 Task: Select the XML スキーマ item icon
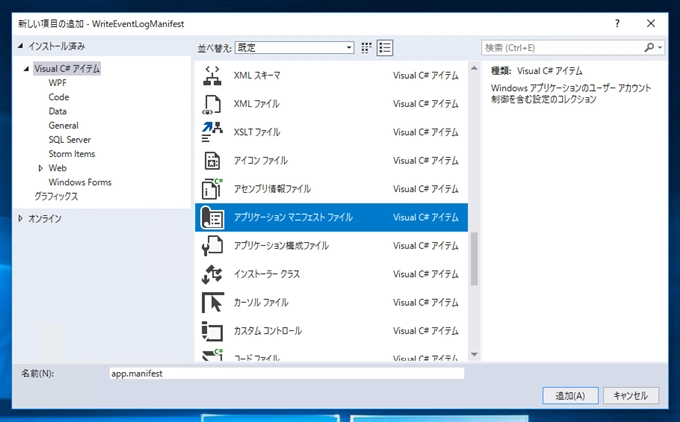pos(212,75)
